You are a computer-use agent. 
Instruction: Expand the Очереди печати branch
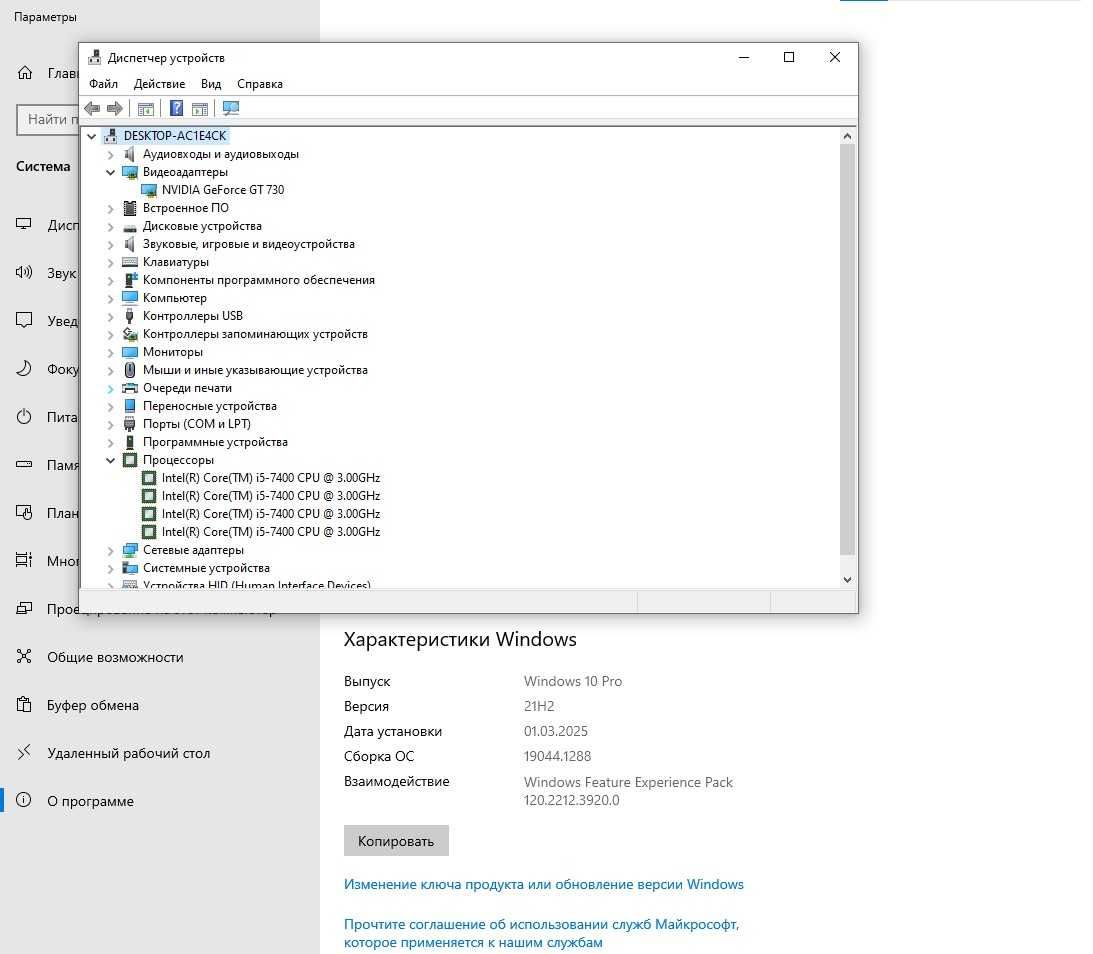point(110,389)
